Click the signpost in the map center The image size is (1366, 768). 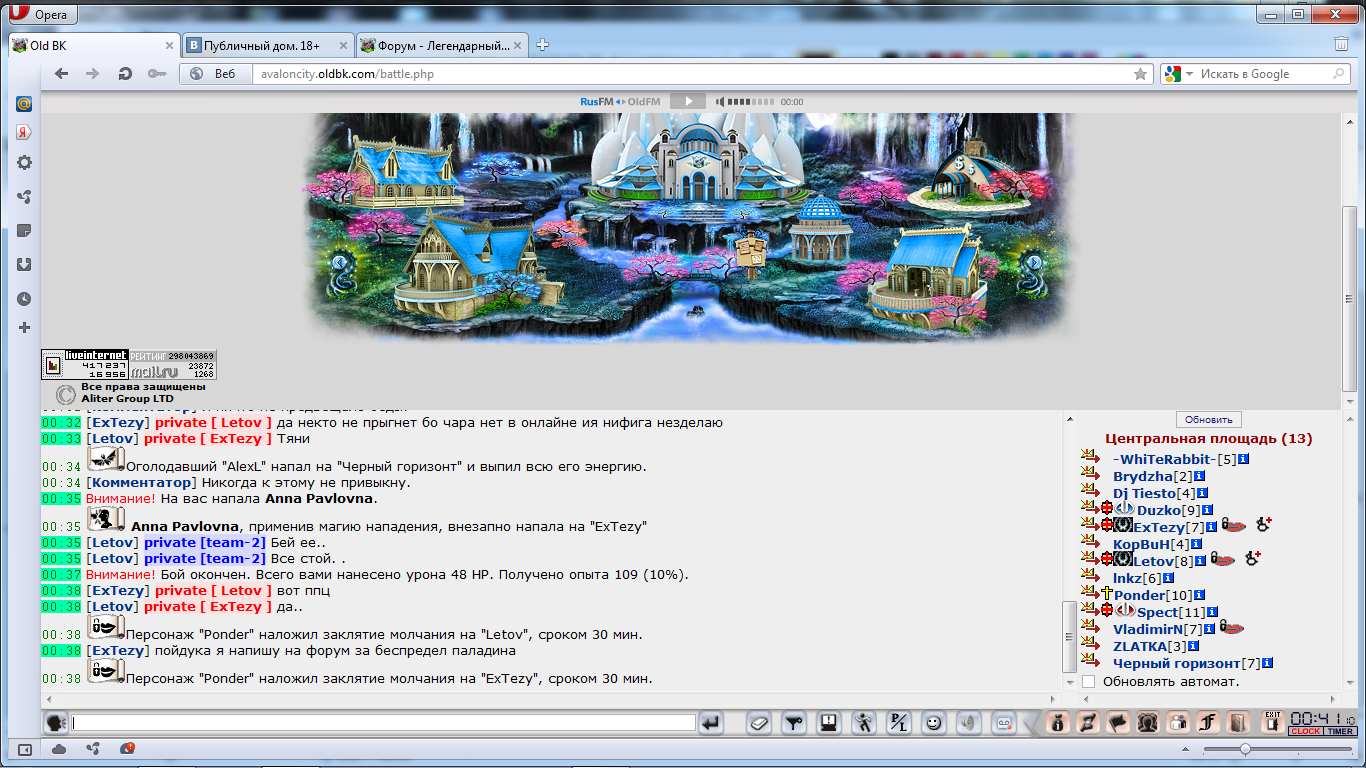pos(750,254)
